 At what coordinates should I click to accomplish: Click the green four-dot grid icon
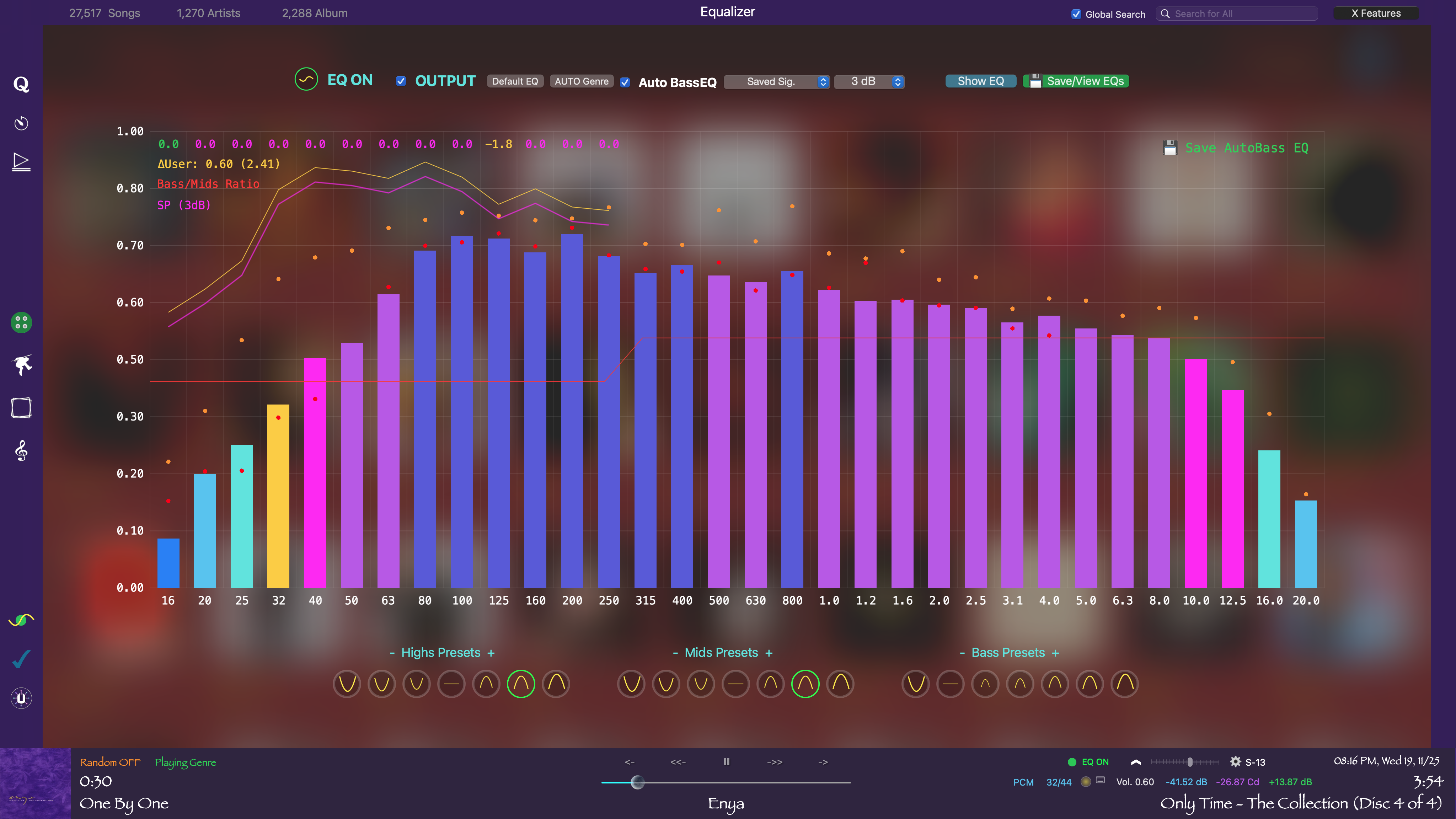coord(21,323)
